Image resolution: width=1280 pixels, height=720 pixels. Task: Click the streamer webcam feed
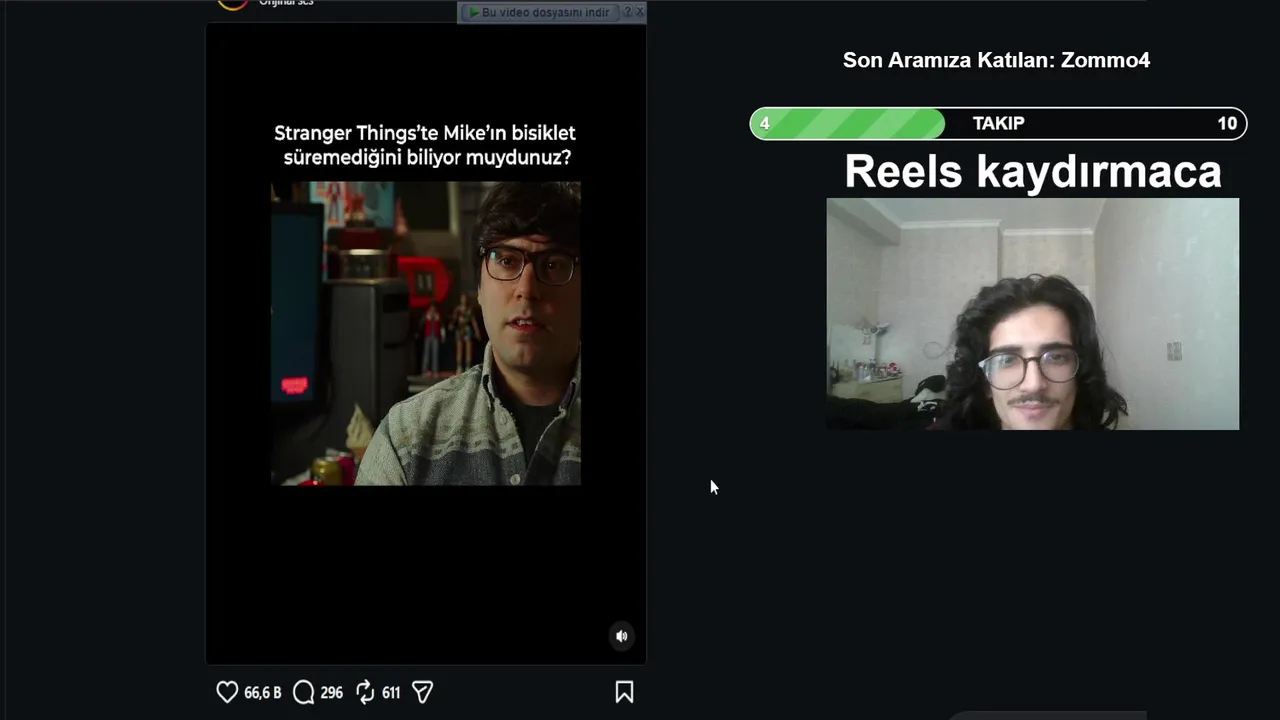click(x=1032, y=314)
